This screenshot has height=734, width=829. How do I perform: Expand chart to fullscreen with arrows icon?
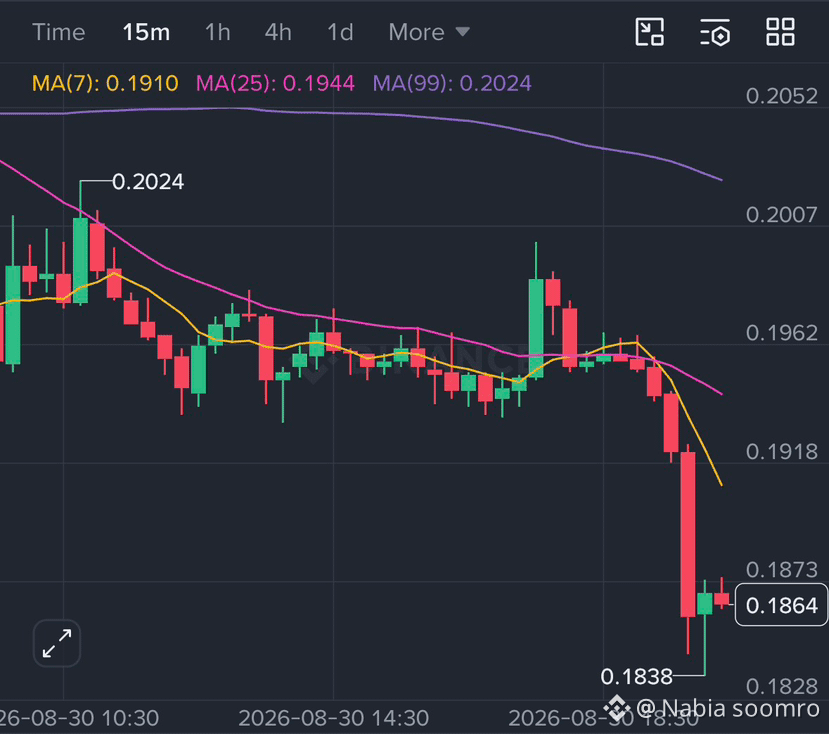click(x=57, y=643)
